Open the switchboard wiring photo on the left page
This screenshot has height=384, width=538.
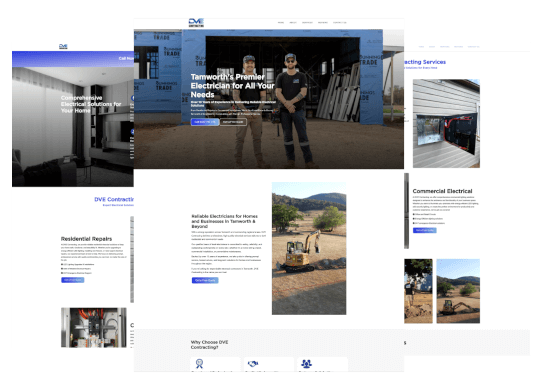[x=94, y=327]
